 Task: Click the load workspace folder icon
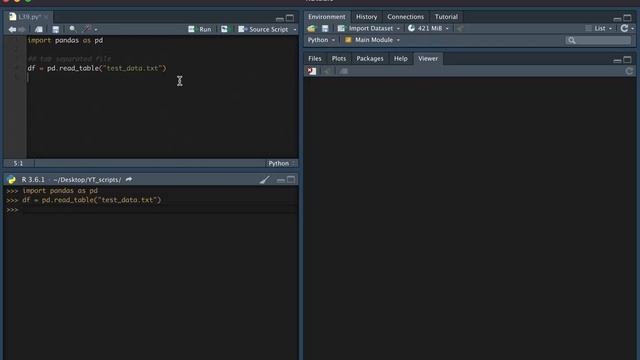[312, 28]
